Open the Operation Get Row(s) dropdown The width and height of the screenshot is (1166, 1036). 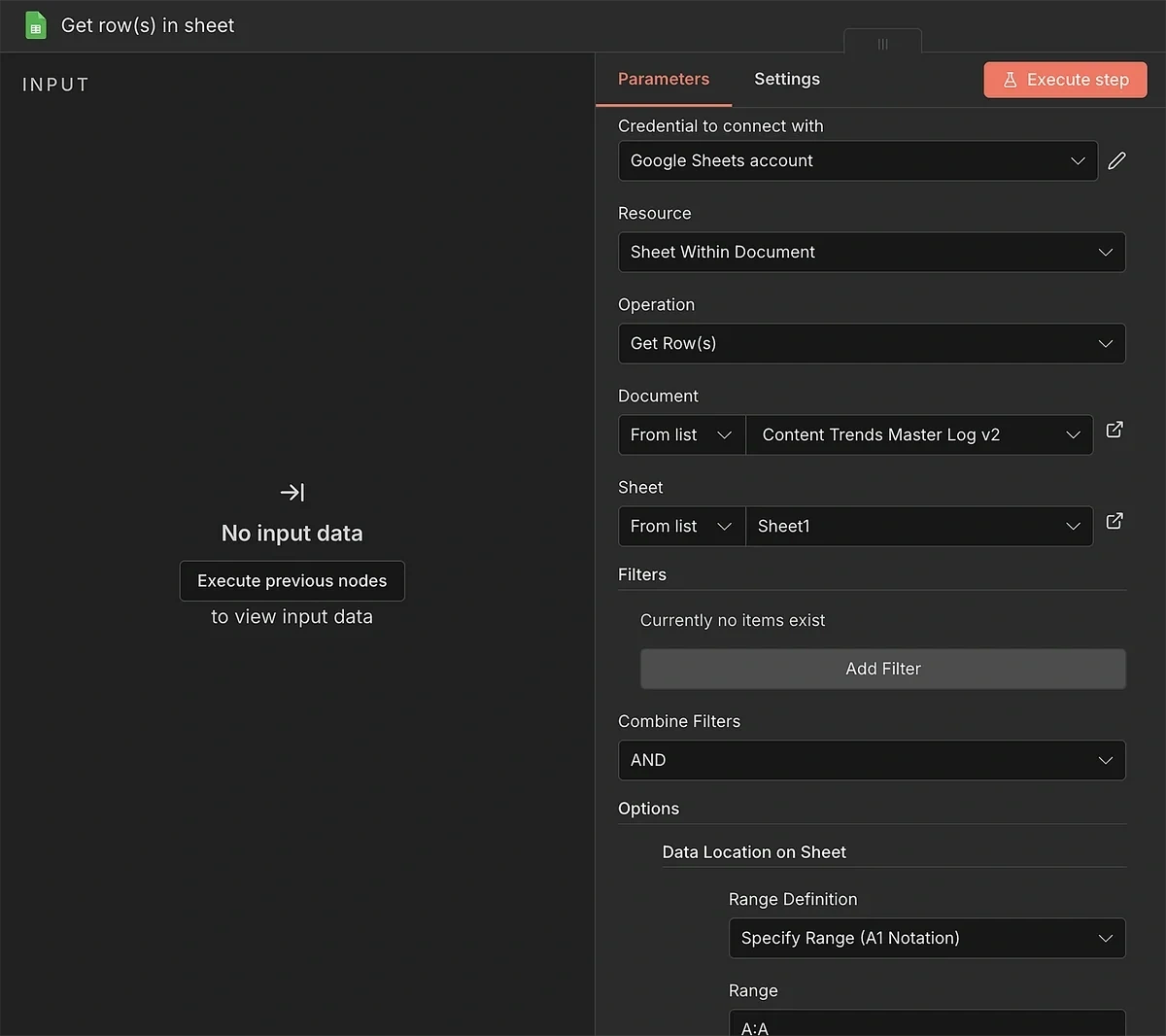871,344
